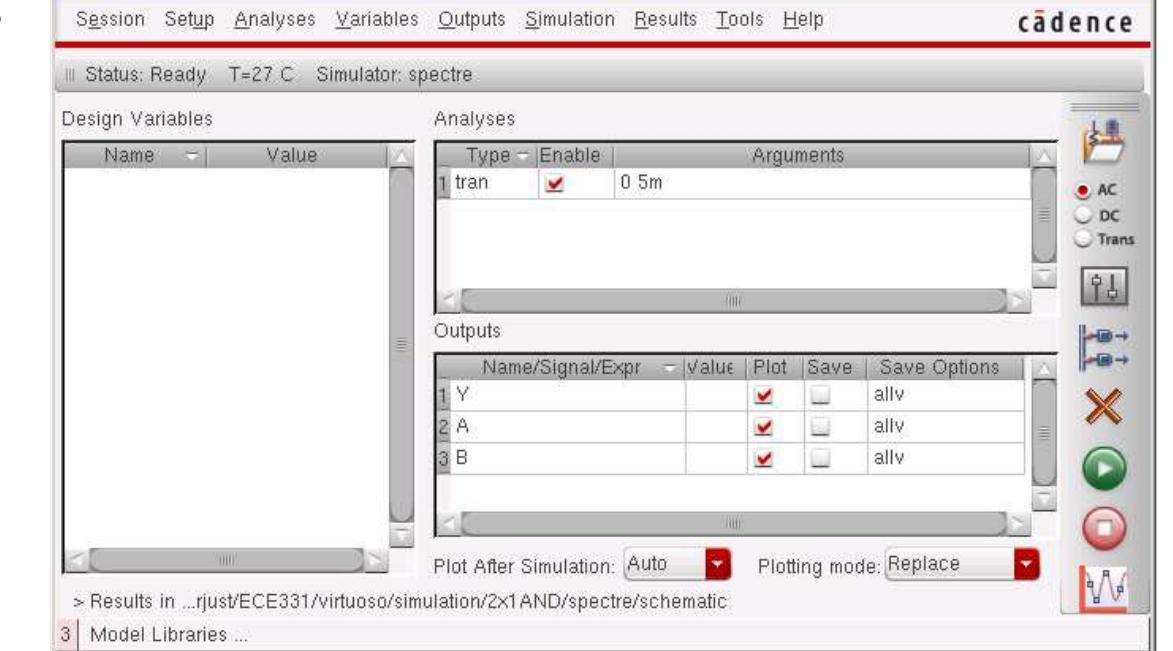Click the Analyses horizontal scrollbar
This screenshot has width=1173, height=651.
734,298
